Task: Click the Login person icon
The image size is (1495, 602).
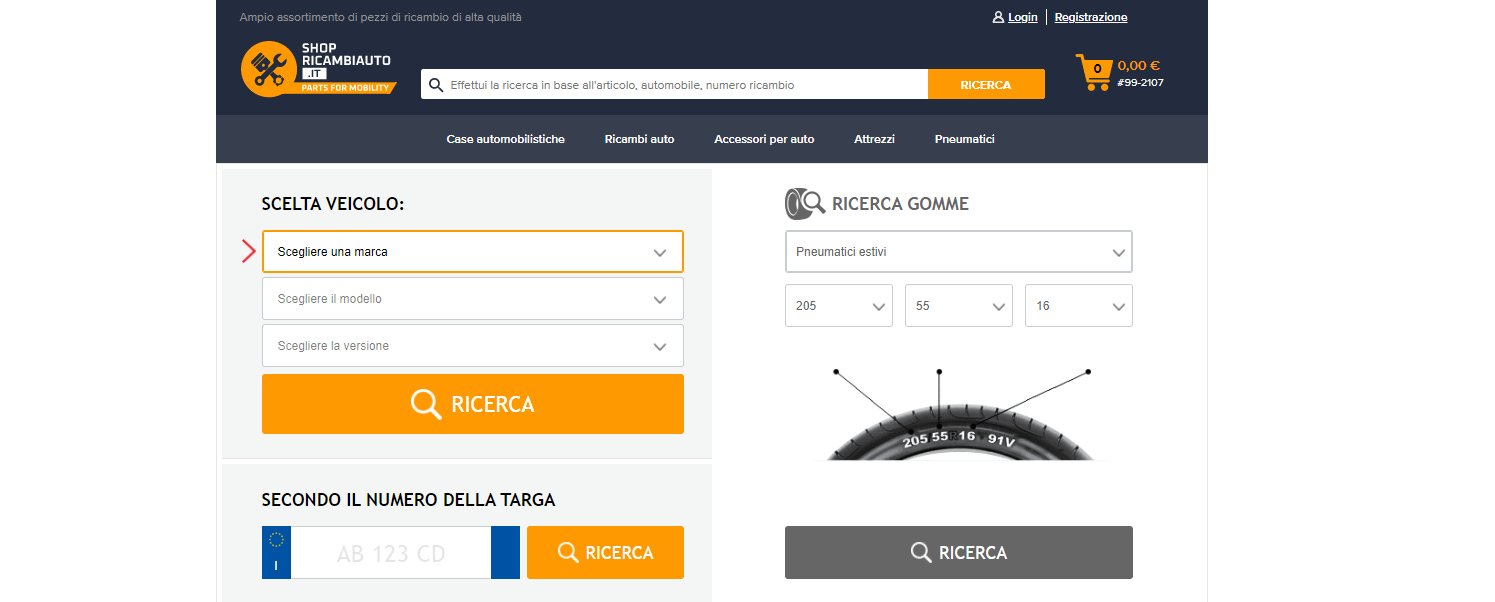Action: point(997,17)
